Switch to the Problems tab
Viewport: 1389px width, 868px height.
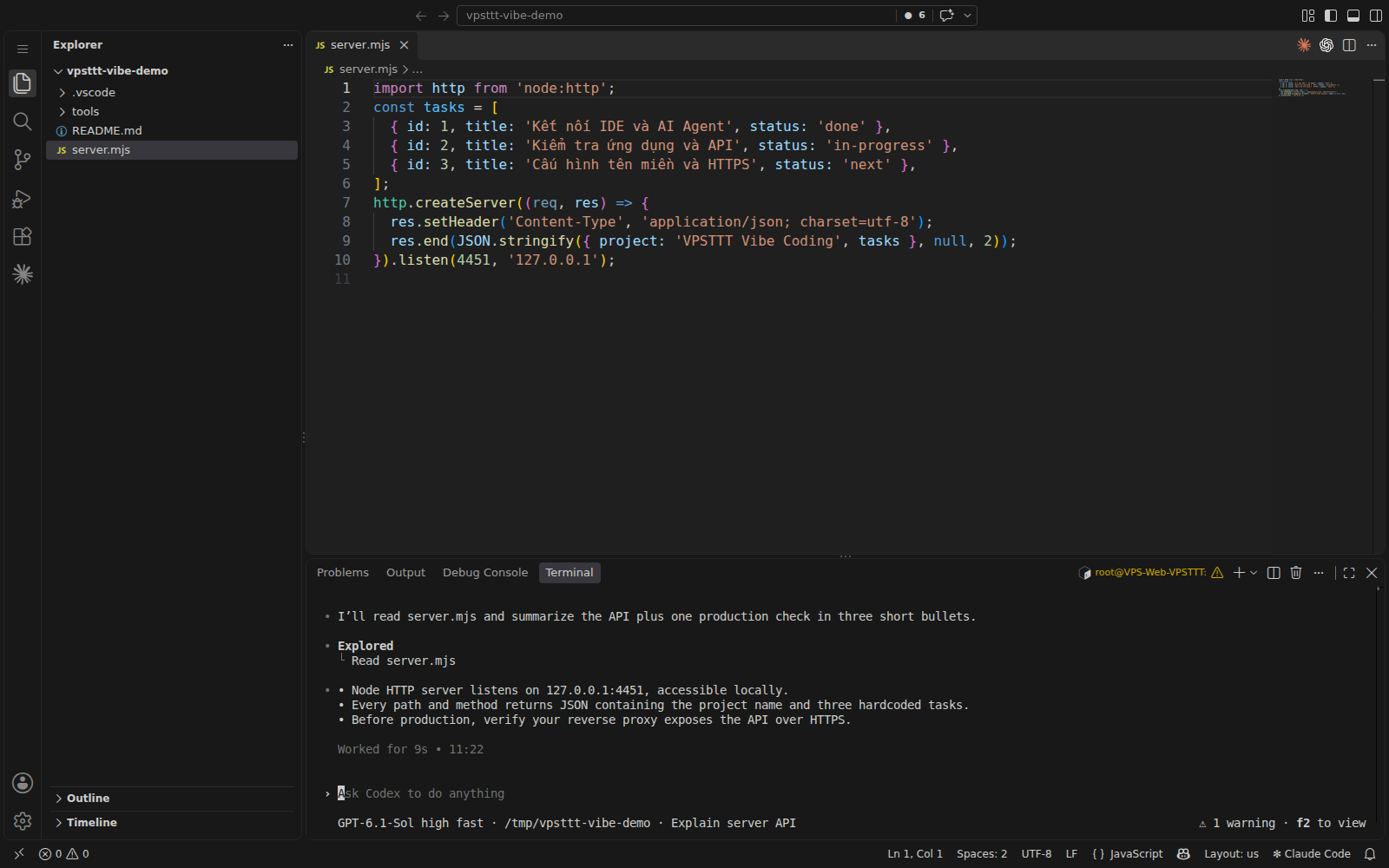click(x=343, y=573)
